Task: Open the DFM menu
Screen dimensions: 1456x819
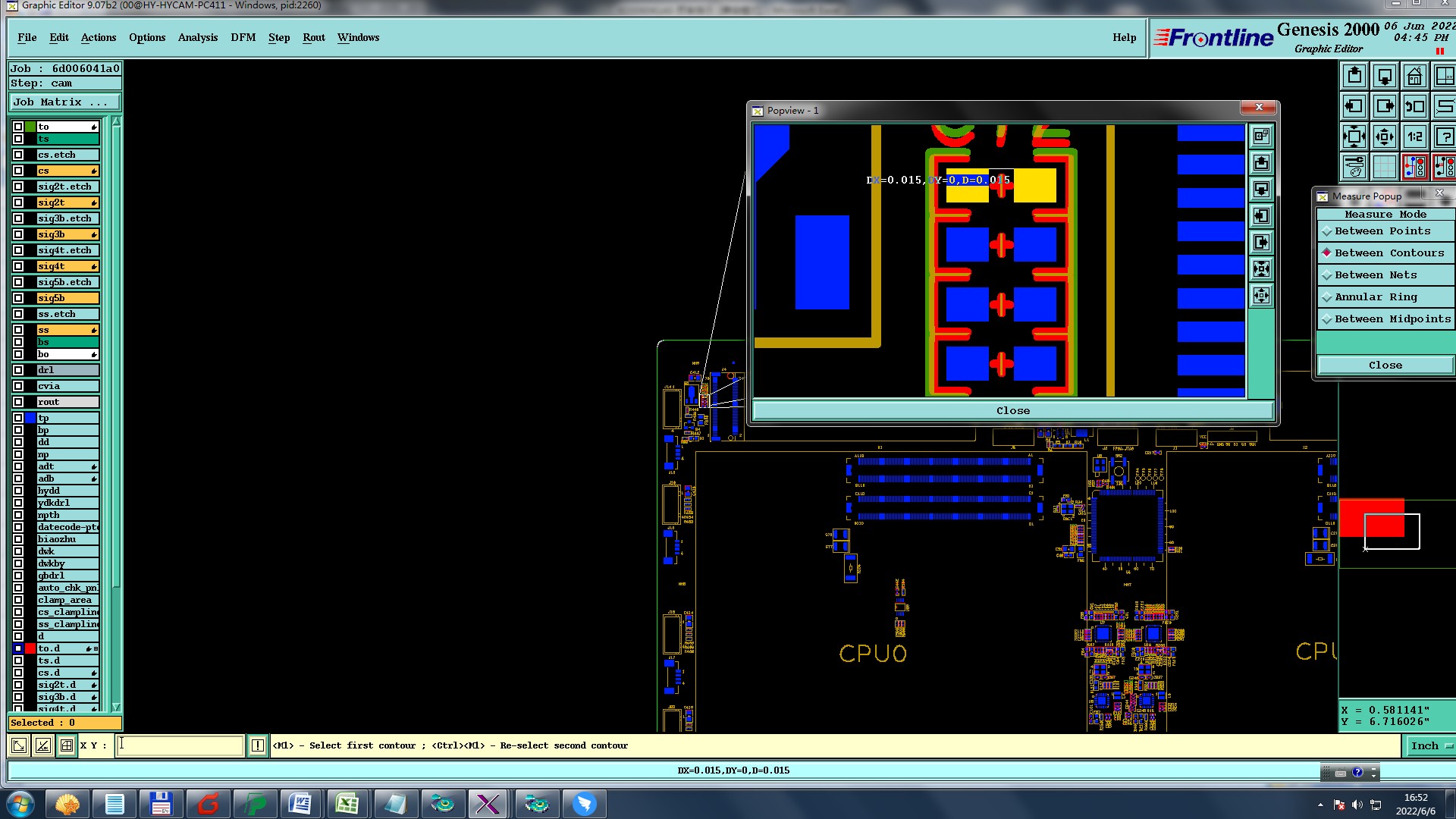Action: pos(243,38)
